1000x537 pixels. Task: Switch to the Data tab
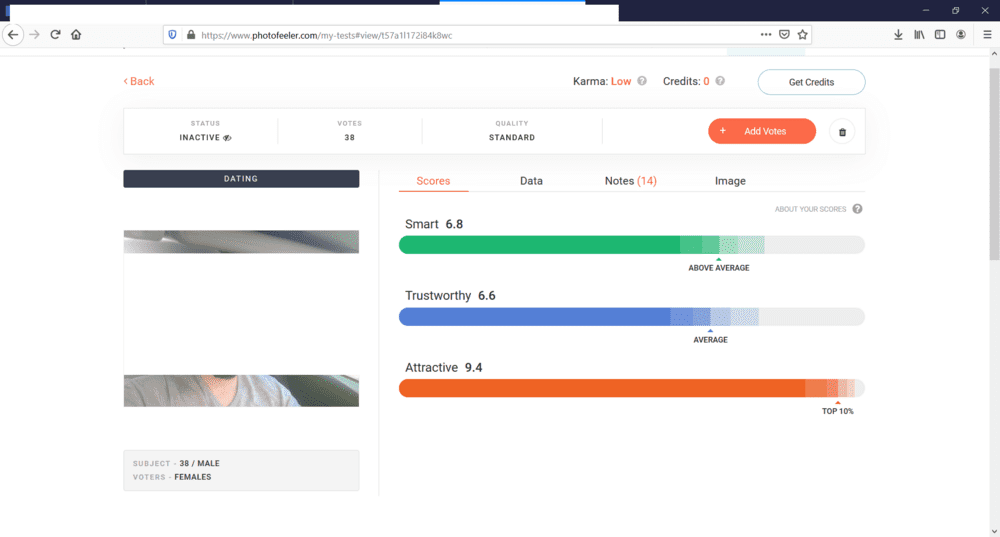[531, 181]
